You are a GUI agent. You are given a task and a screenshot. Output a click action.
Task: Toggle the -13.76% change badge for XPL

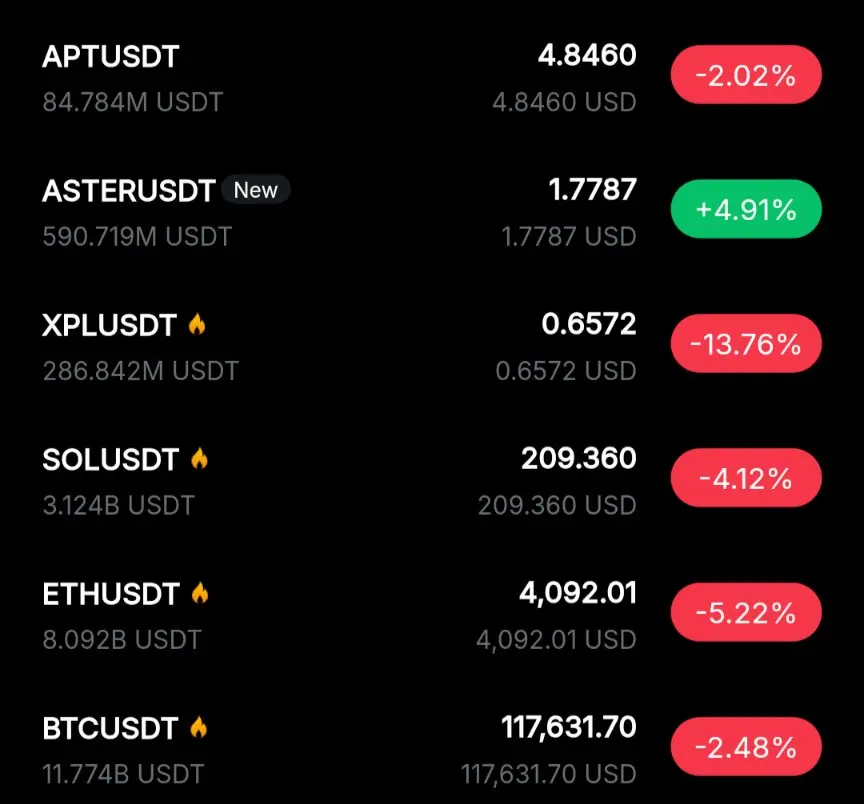746,344
